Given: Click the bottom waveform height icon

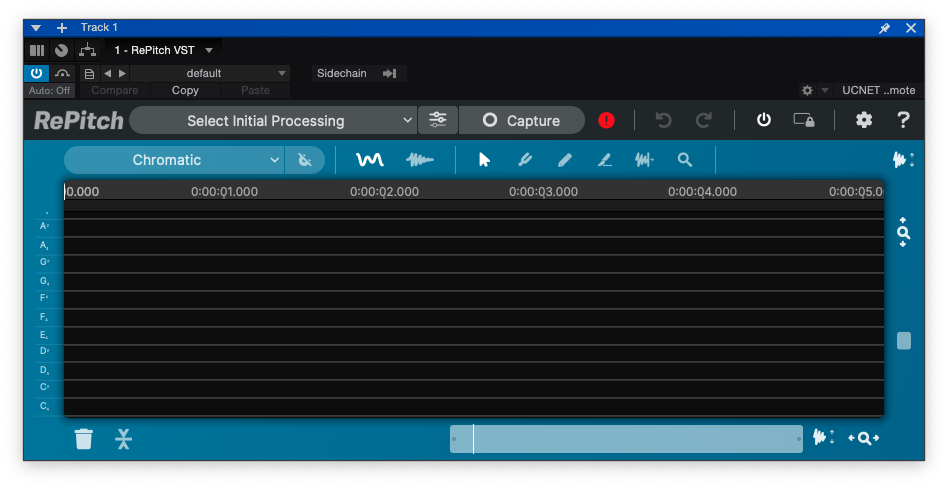Looking at the screenshot, I should 823,437.
